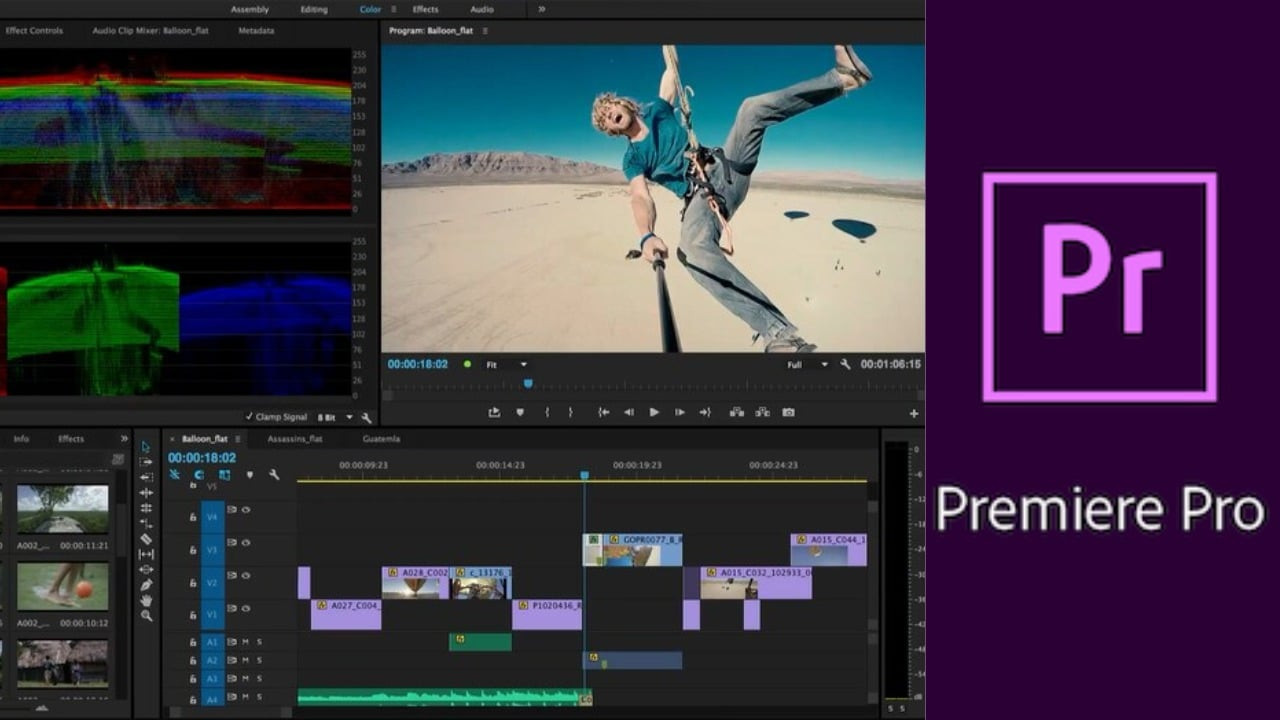Mute audio track A1
1280x720 pixels.
[x=246, y=642]
